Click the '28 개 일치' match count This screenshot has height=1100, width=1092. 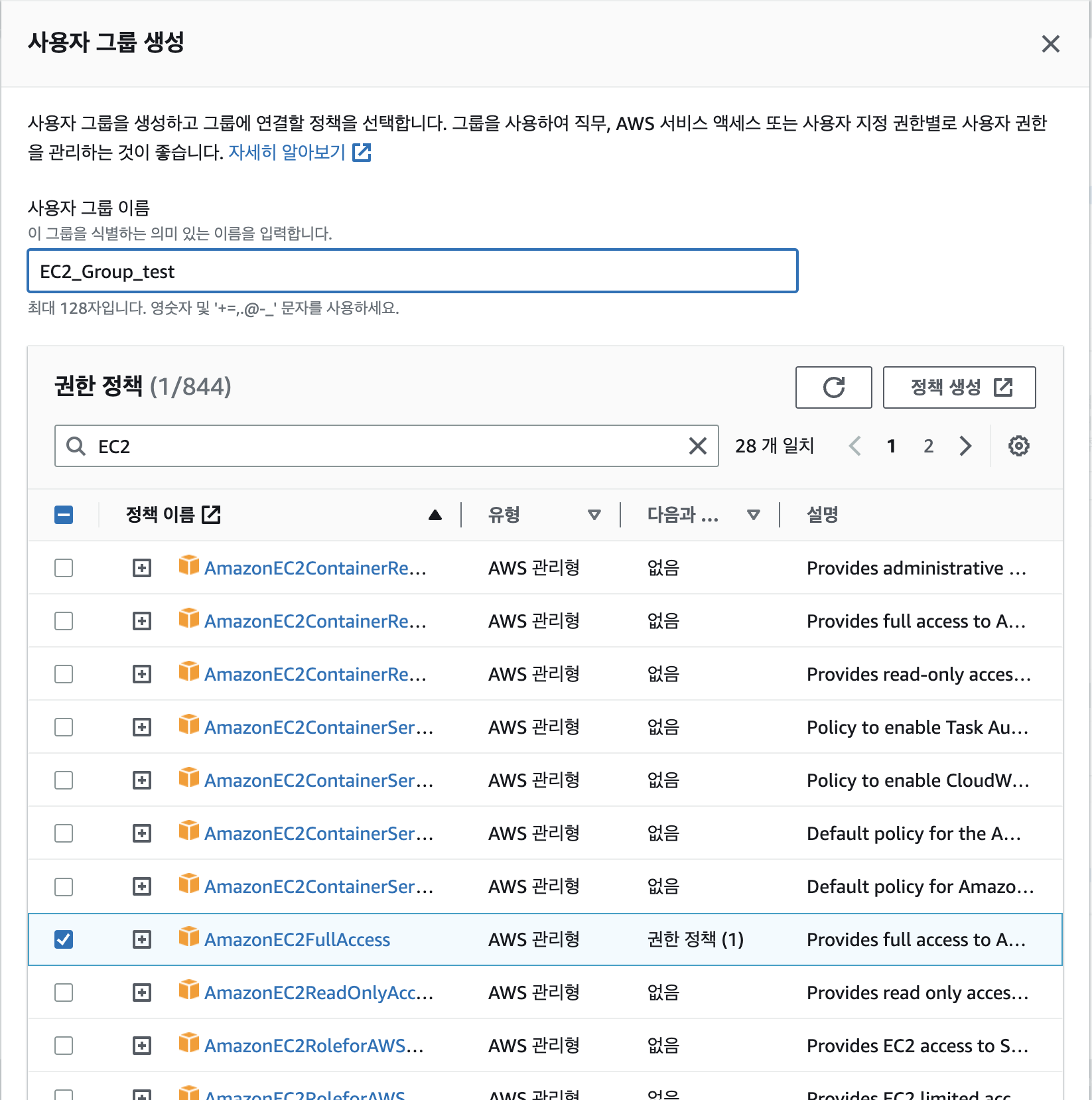point(774,446)
